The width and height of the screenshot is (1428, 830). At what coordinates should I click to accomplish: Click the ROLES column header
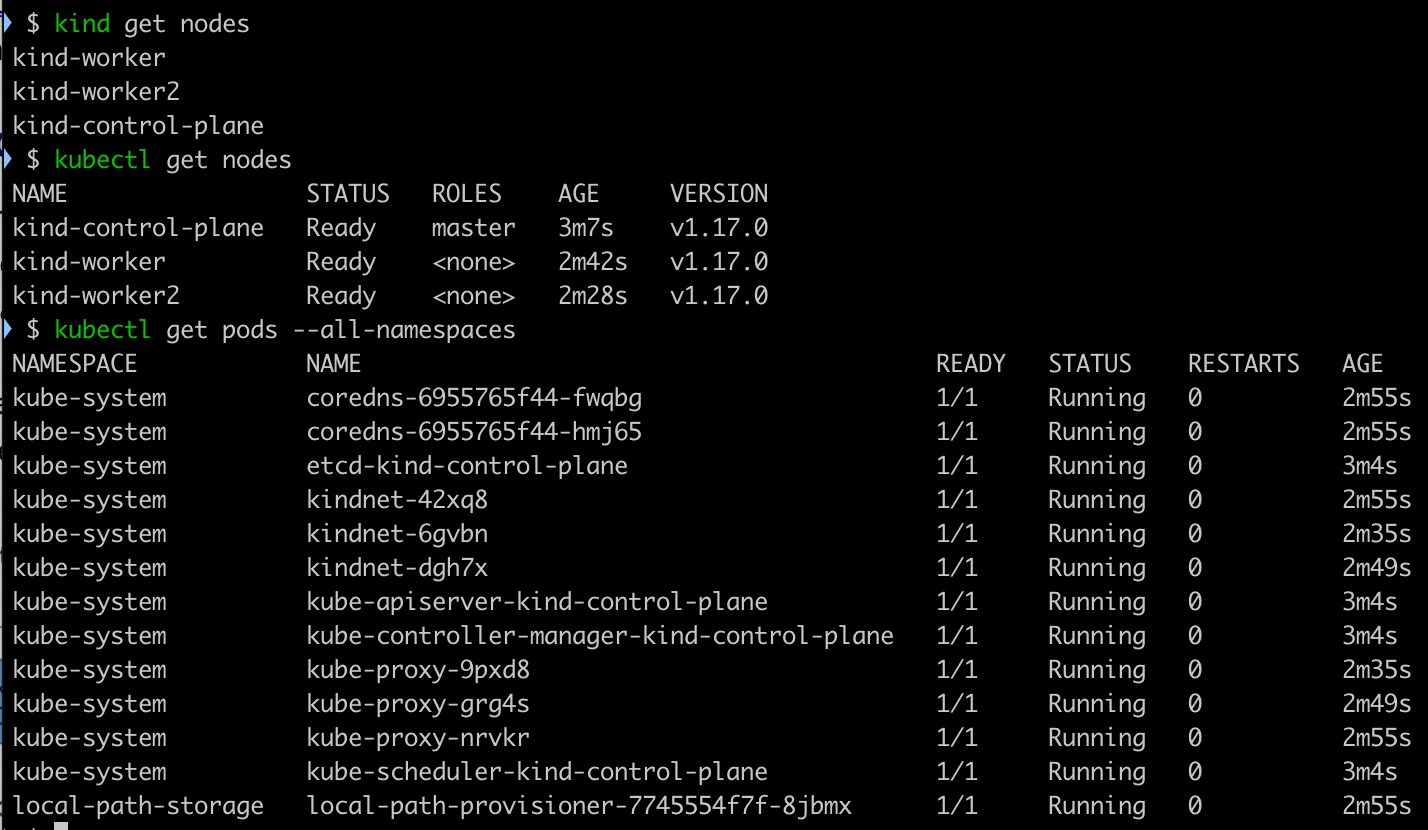point(466,193)
